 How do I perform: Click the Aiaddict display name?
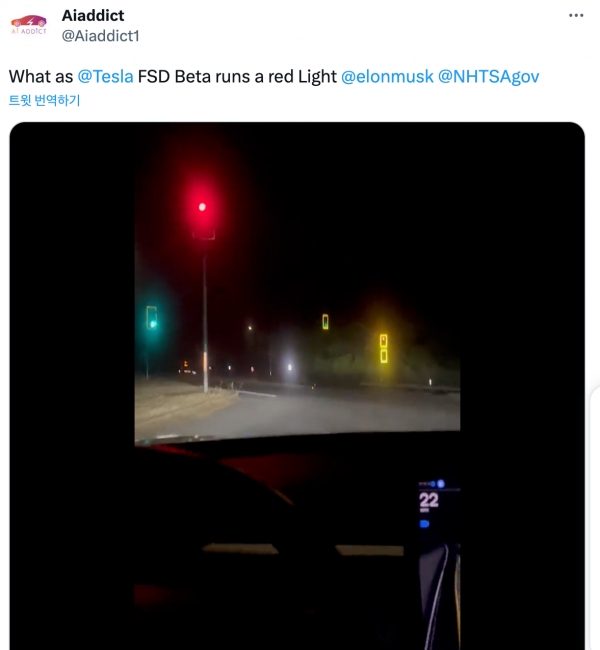click(x=93, y=16)
